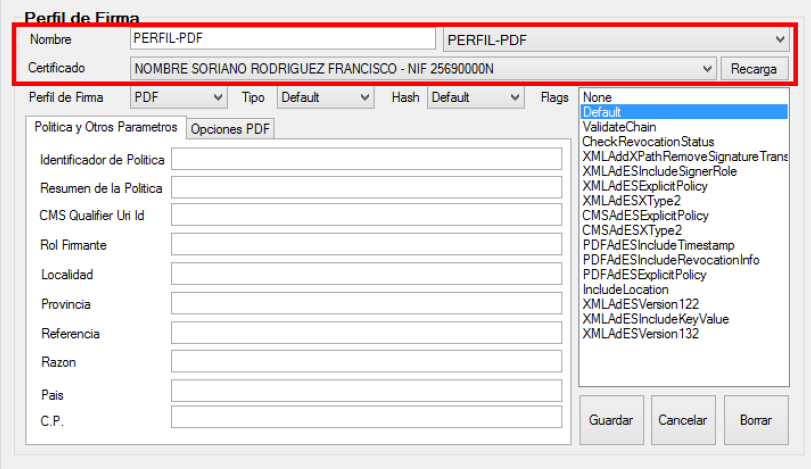Click the Provincia input field
This screenshot has height=469, width=811.
click(x=366, y=303)
